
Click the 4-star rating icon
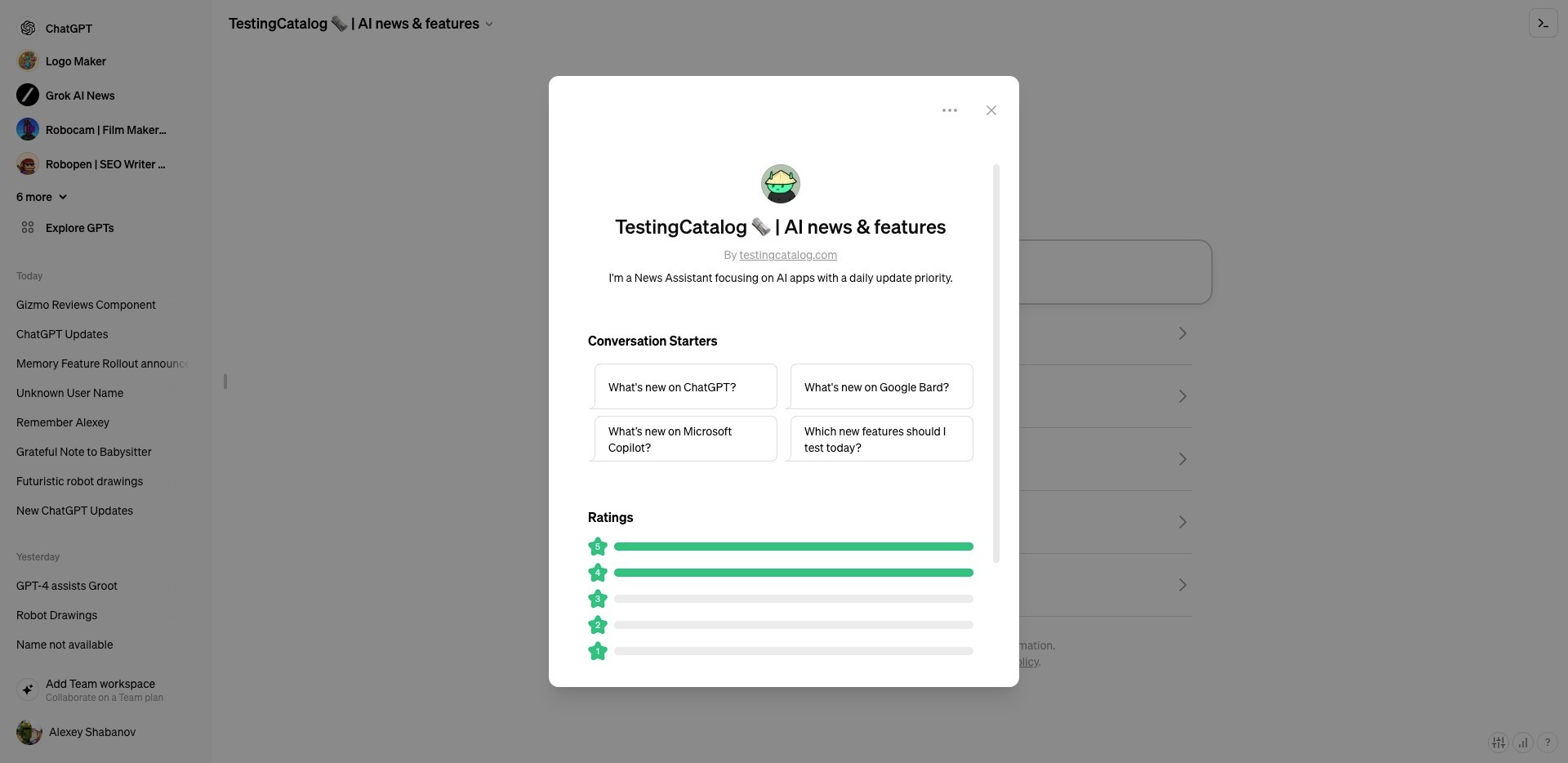[x=598, y=573]
